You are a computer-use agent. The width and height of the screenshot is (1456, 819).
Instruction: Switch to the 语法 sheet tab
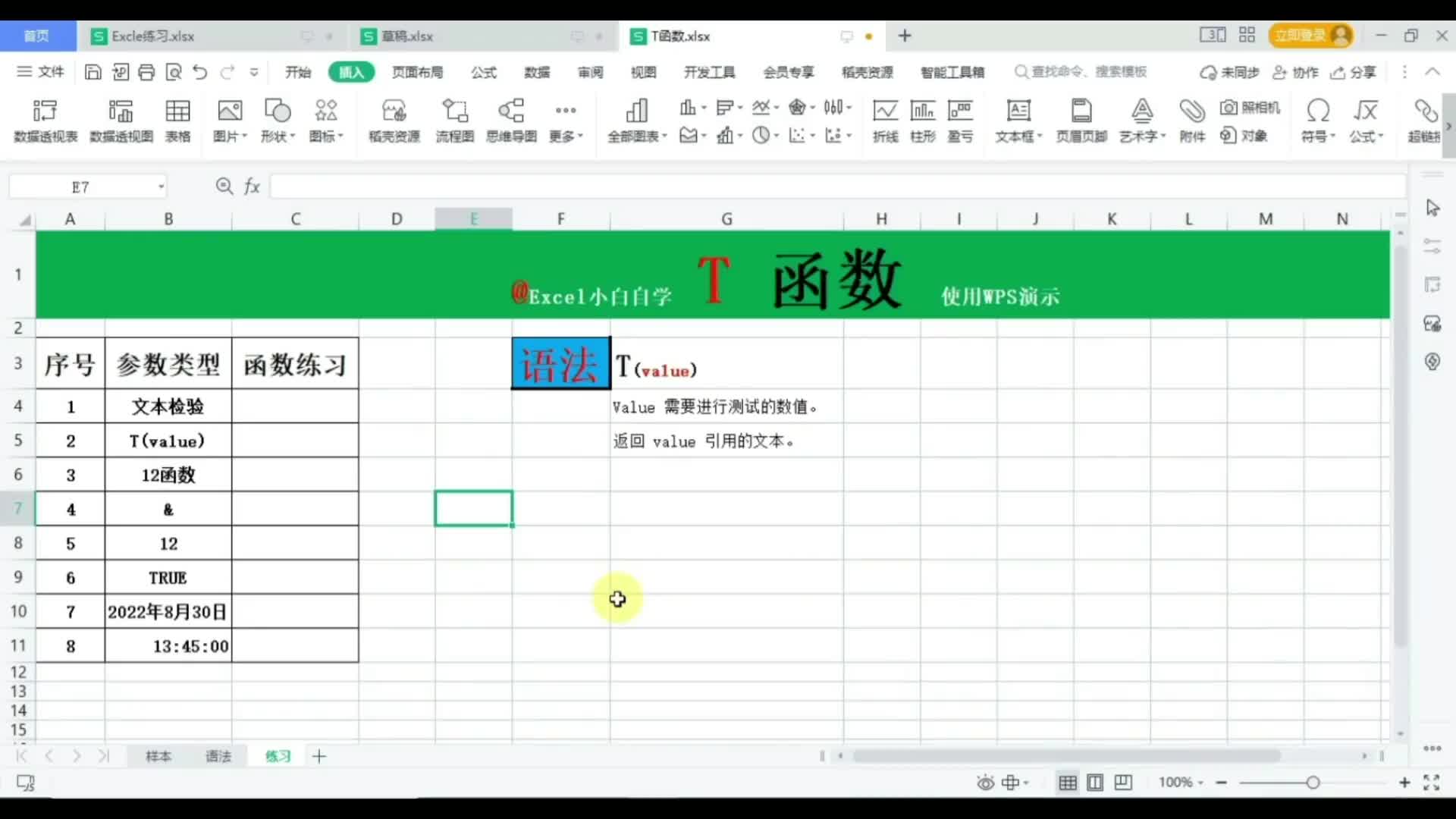218,756
